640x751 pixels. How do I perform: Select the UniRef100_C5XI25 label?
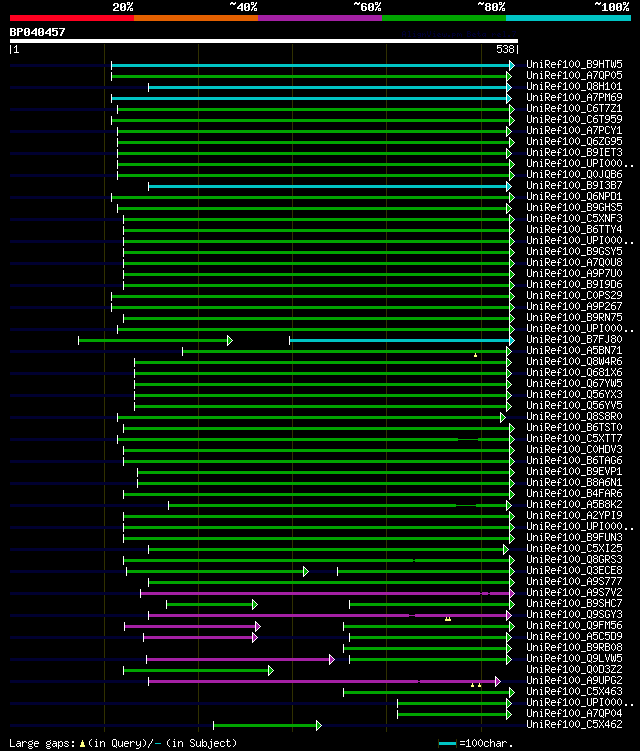pos(574,549)
